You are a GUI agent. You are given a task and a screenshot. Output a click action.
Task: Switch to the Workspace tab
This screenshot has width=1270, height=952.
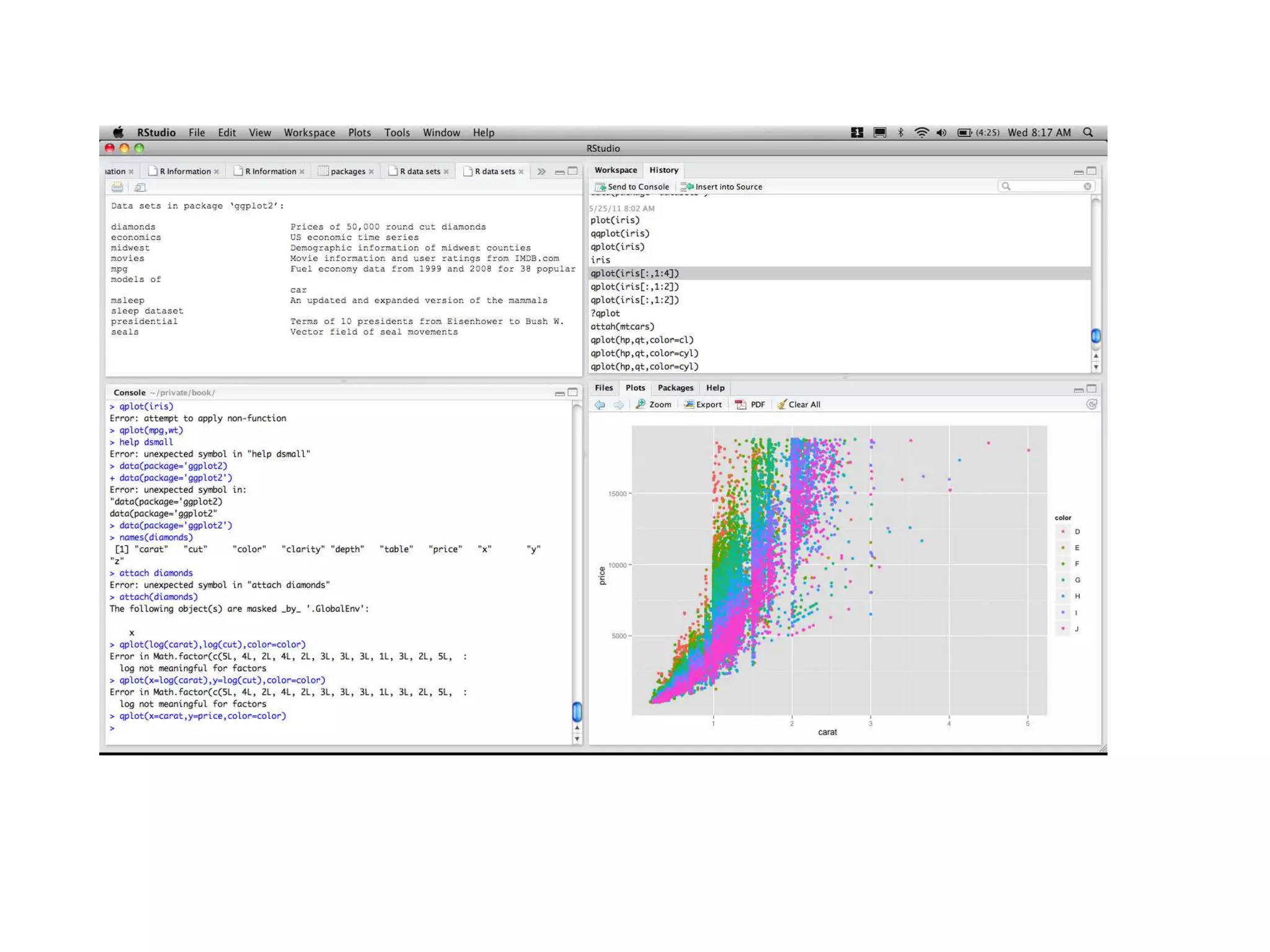[x=615, y=170]
